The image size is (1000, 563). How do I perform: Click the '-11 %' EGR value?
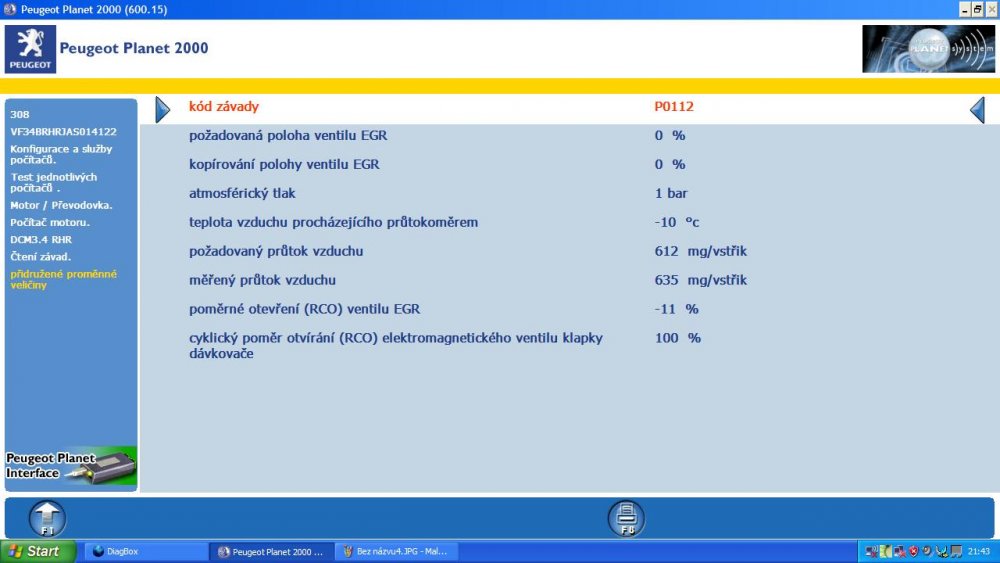[x=676, y=309]
